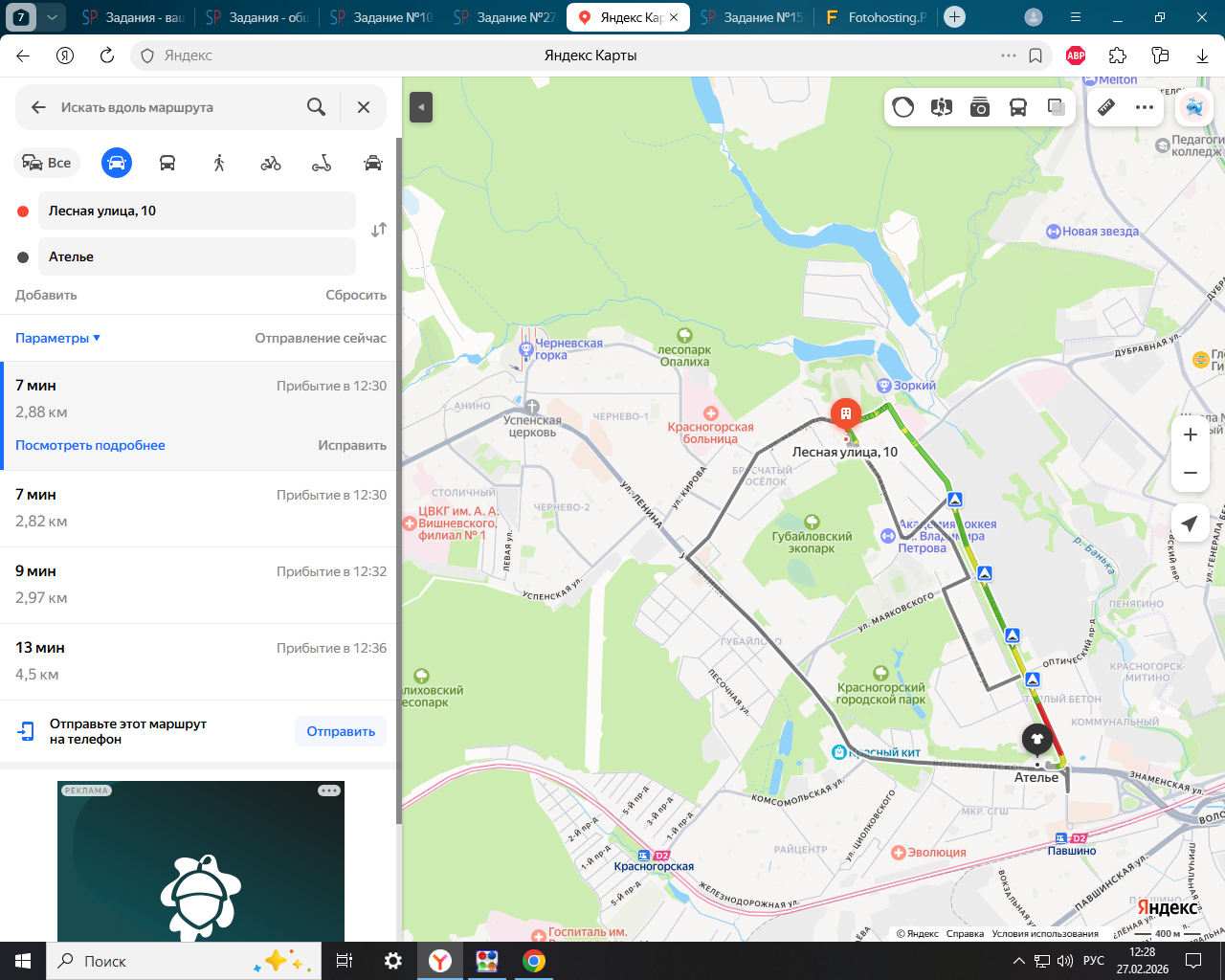Collapse the route side panel
This screenshot has height=980, width=1225.
[421, 107]
